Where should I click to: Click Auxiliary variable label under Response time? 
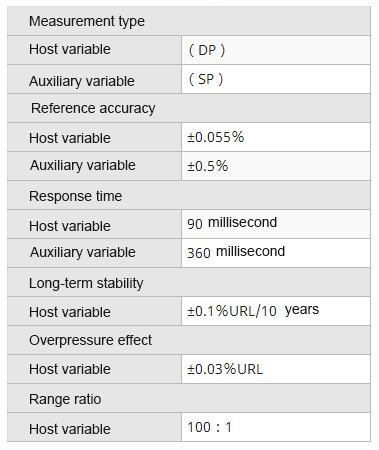click(x=83, y=252)
